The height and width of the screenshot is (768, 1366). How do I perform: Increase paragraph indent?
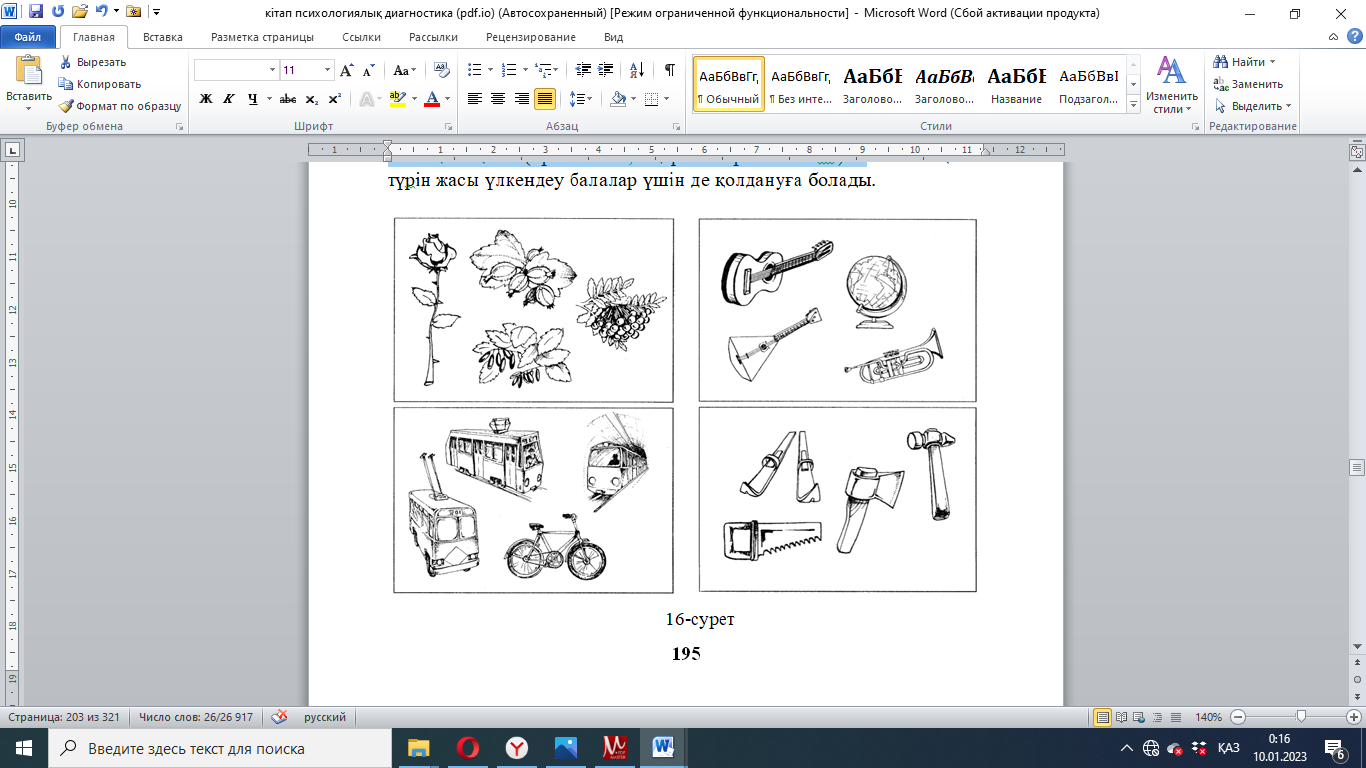tap(607, 70)
